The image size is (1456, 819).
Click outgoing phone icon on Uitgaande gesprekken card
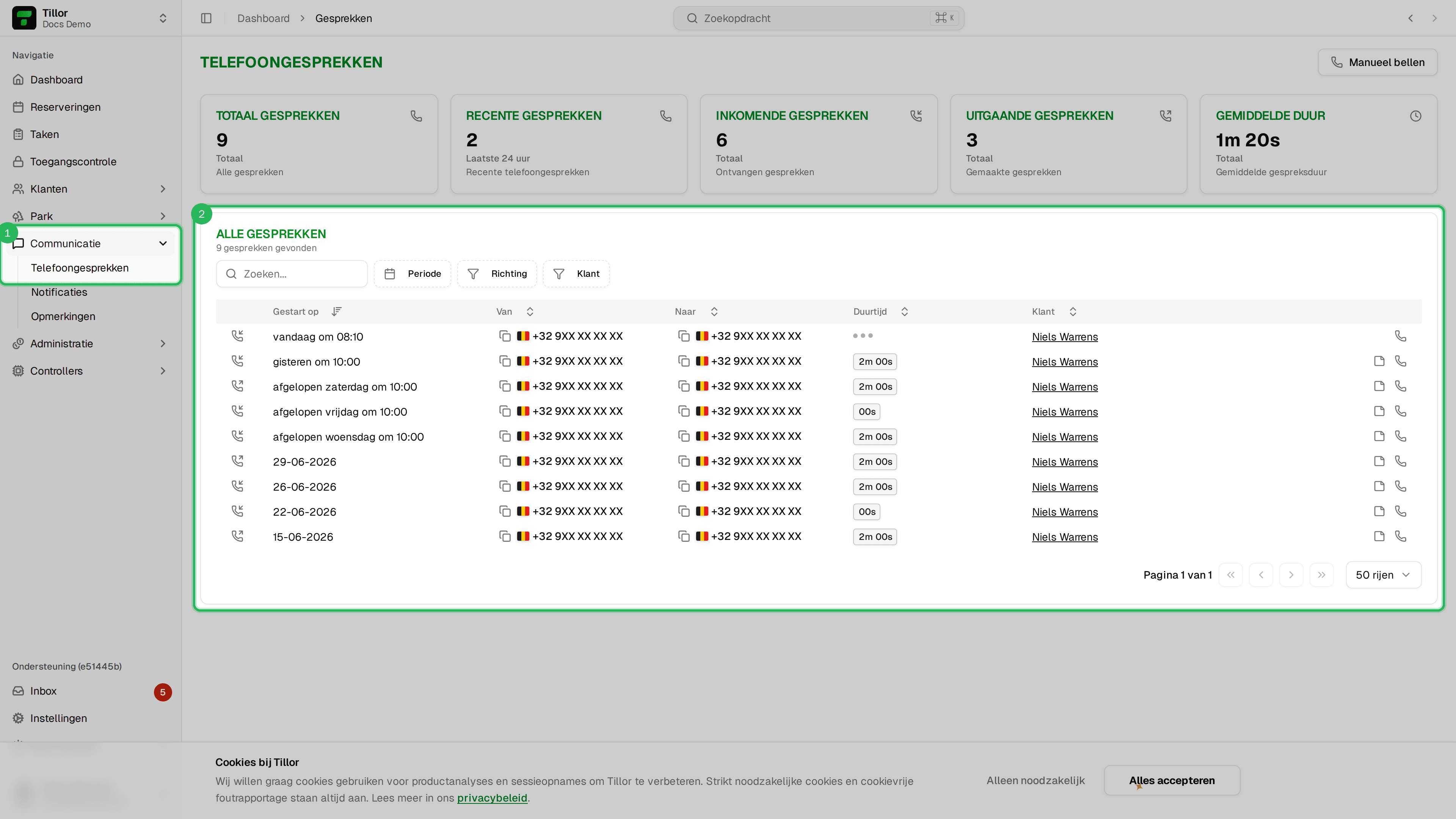pyautogui.click(x=1166, y=116)
